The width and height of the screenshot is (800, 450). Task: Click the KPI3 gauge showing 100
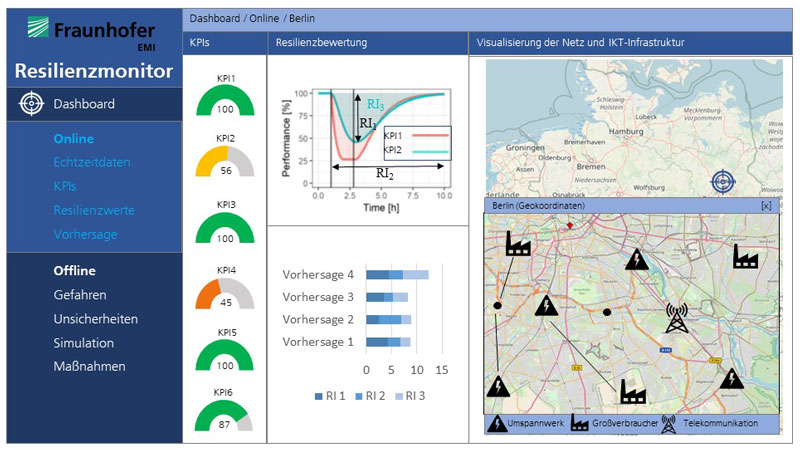225,228
